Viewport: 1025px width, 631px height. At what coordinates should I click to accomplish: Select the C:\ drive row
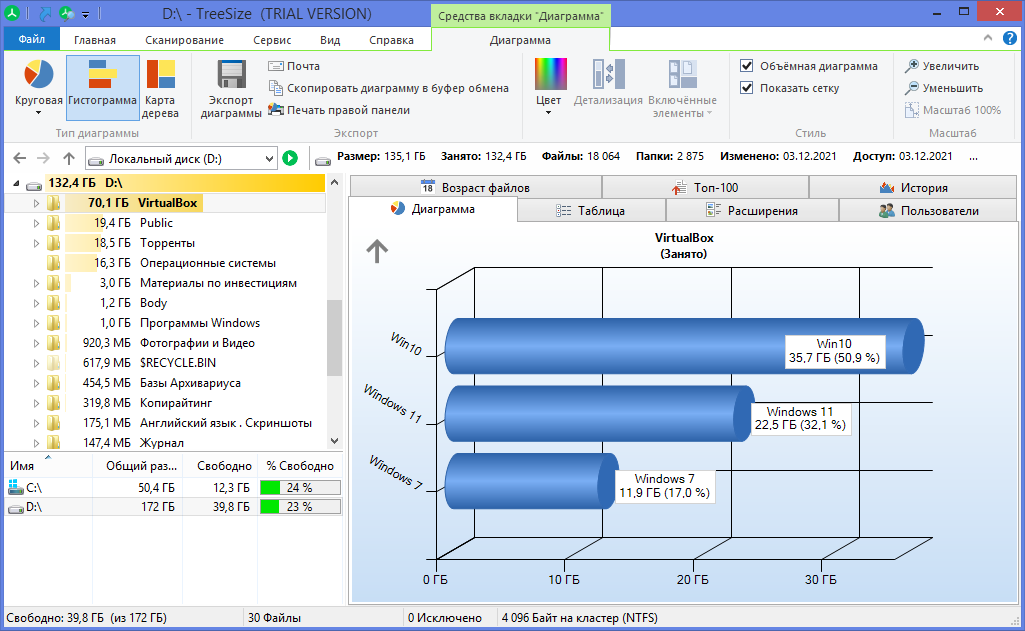click(173, 488)
